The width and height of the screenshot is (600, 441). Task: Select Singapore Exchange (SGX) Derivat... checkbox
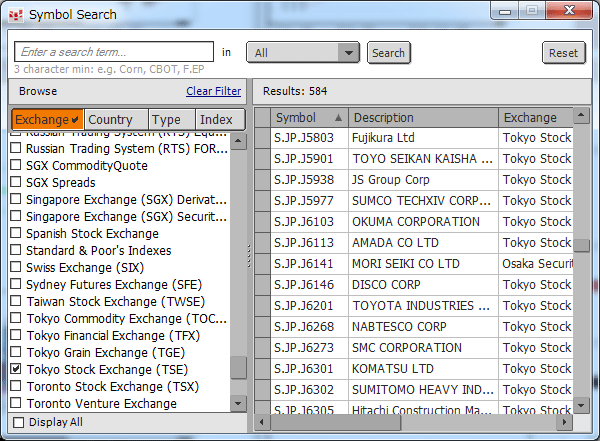(16, 199)
